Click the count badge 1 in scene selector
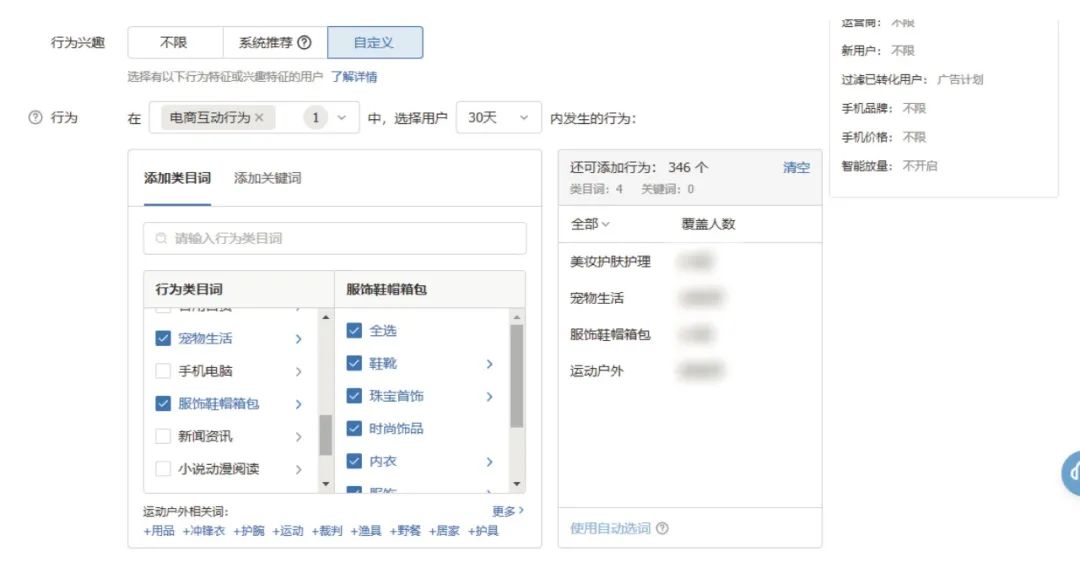The height and width of the screenshot is (568, 1080). tap(315, 118)
